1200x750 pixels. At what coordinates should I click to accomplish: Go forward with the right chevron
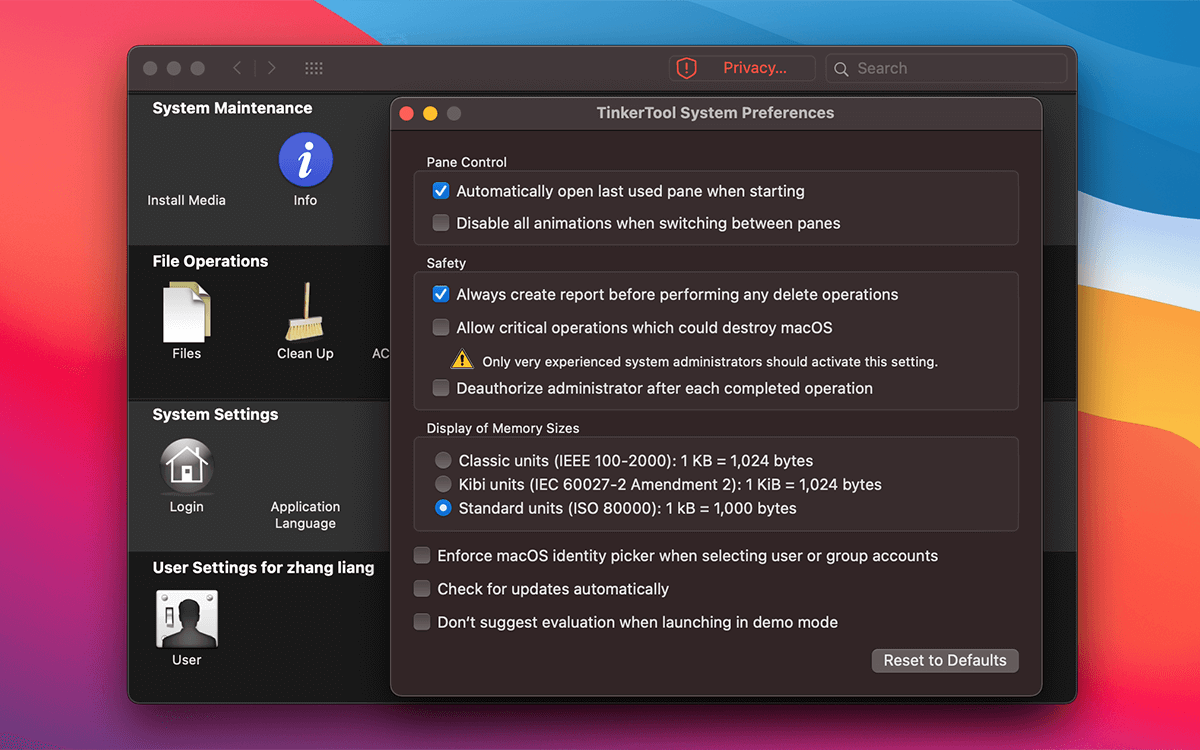[x=271, y=68]
